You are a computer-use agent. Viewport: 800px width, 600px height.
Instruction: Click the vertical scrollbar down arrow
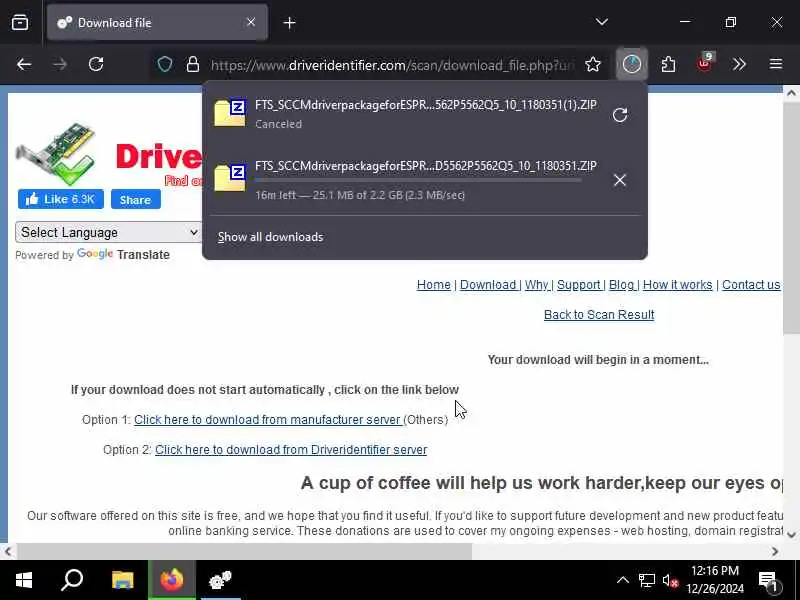[791, 535]
